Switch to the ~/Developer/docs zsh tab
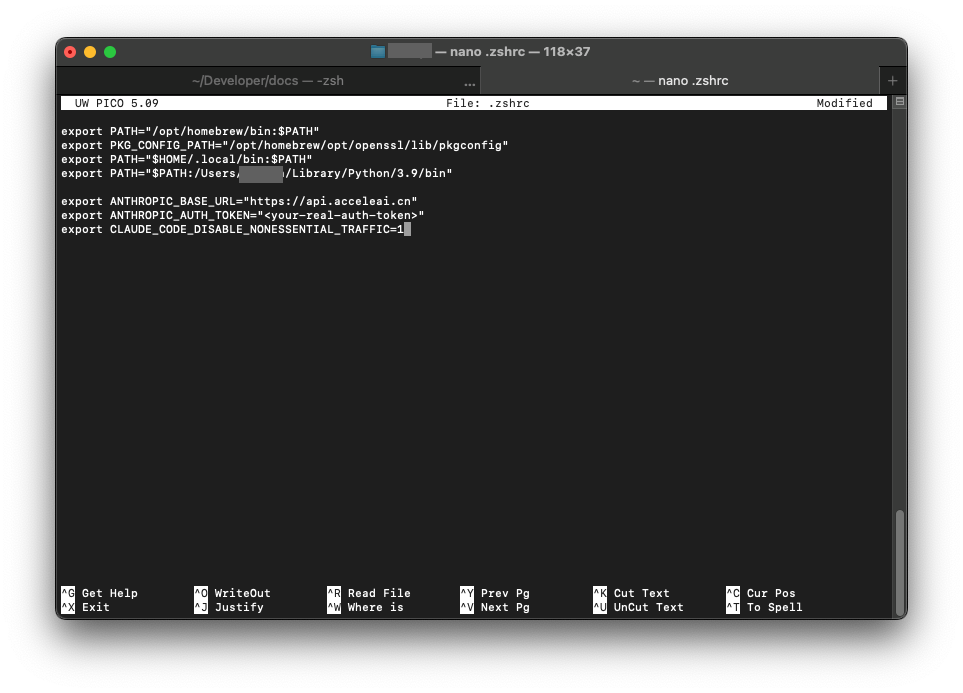 tap(268, 80)
